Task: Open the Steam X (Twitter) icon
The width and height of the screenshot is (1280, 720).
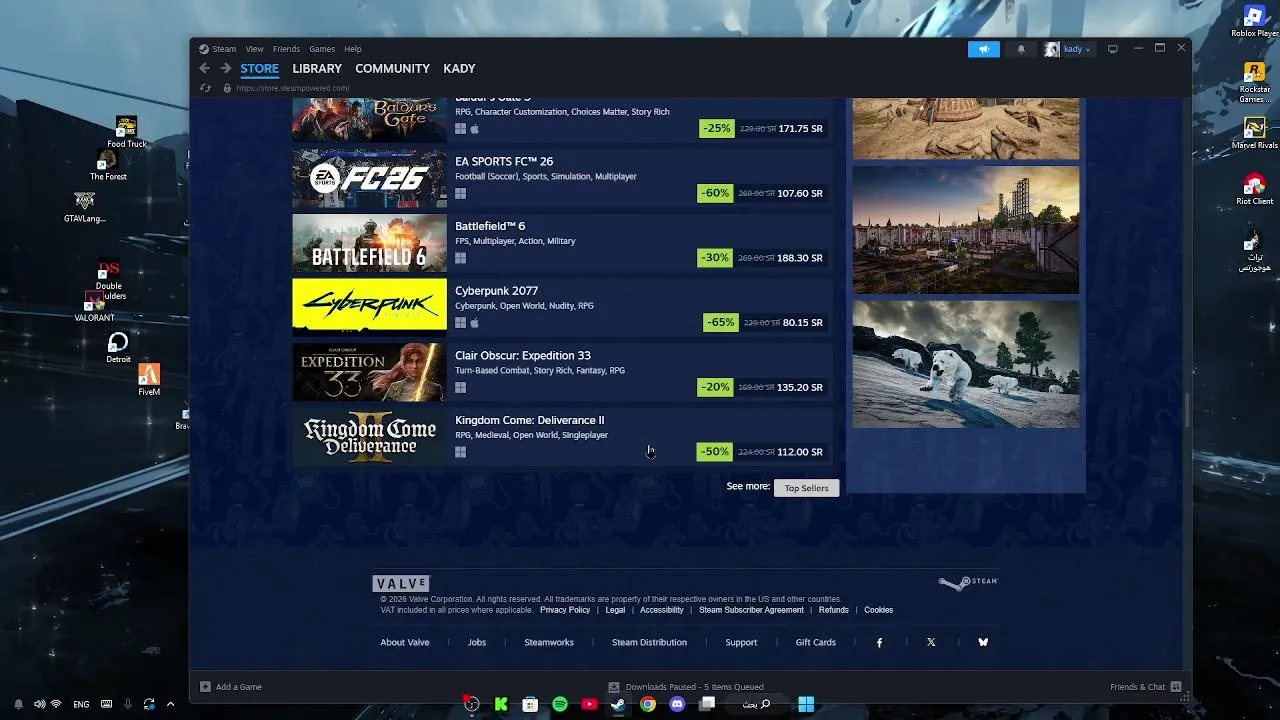Action: tap(931, 643)
